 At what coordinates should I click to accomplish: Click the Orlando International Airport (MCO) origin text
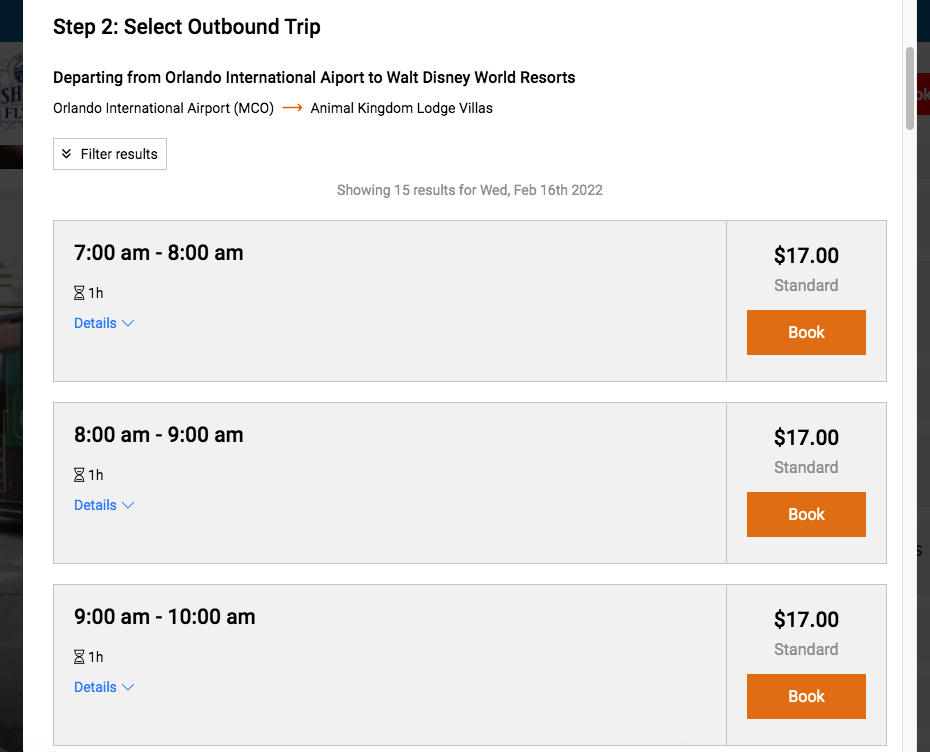[163, 108]
